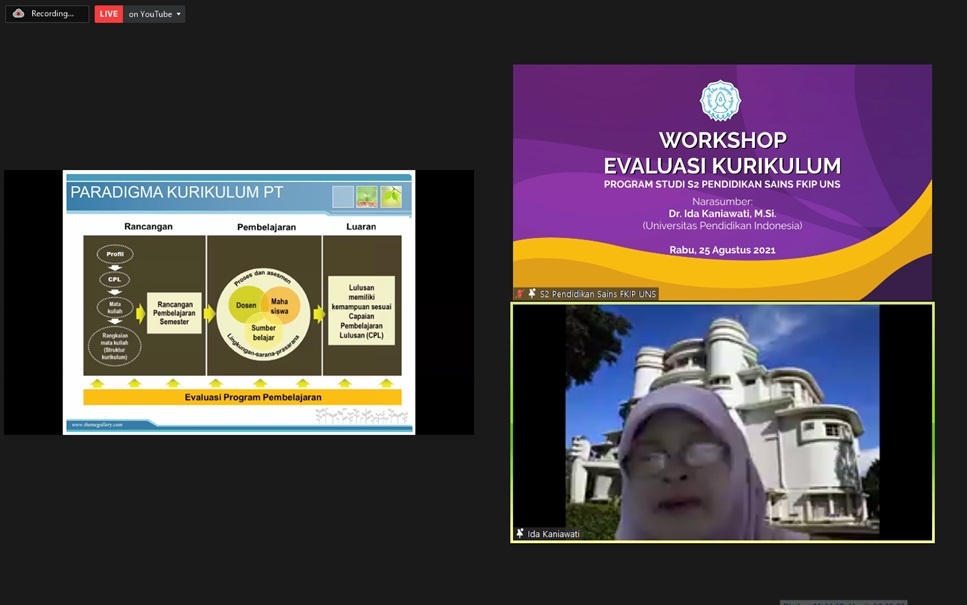Click the Dosen circle in the slide
This screenshot has height=605, width=967.
tap(246, 305)
